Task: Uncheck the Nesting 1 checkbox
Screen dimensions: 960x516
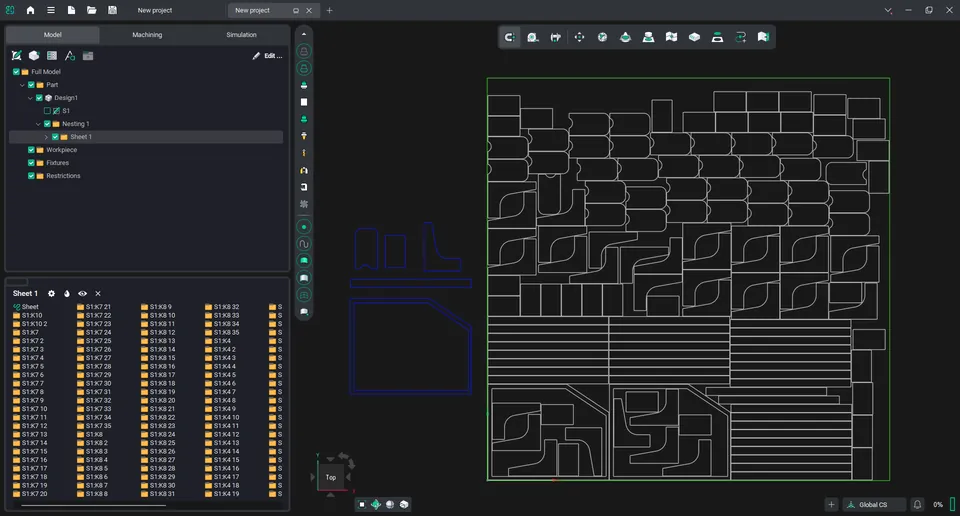Action: (47, 124)
